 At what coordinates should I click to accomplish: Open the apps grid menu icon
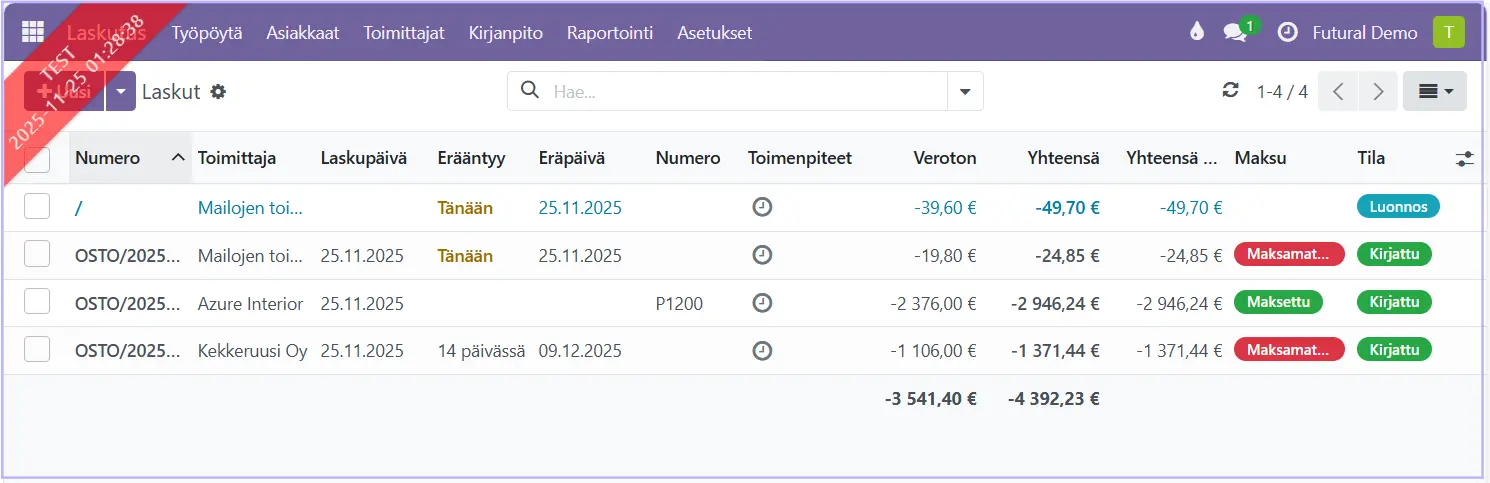[x=32, y=32]
